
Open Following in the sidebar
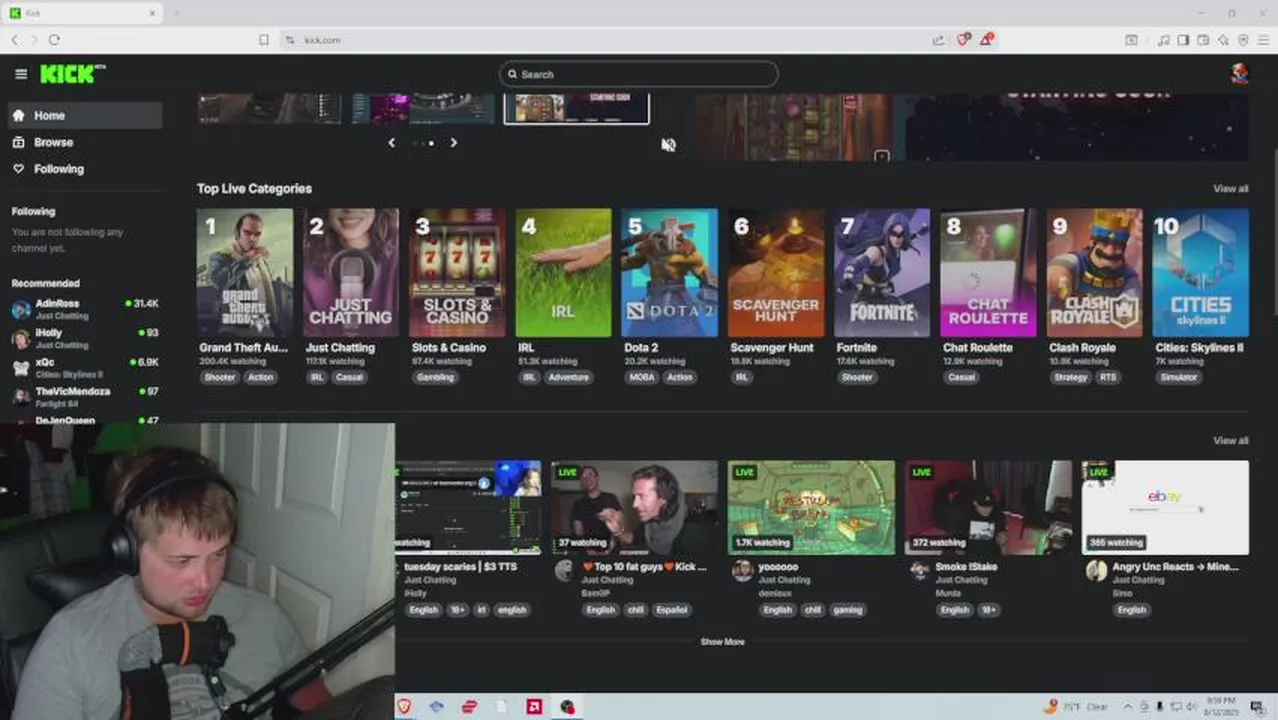(x=84, y=169)
